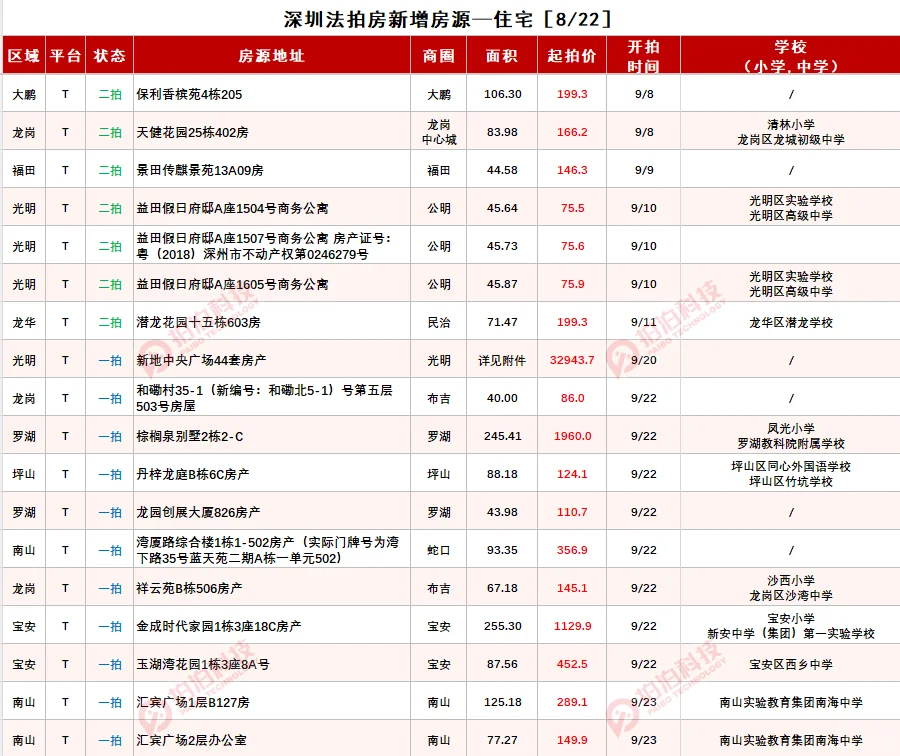Screen dimensions: 900x756
Task: Click starting price 149.9
Action: click(x=572, y=740)
